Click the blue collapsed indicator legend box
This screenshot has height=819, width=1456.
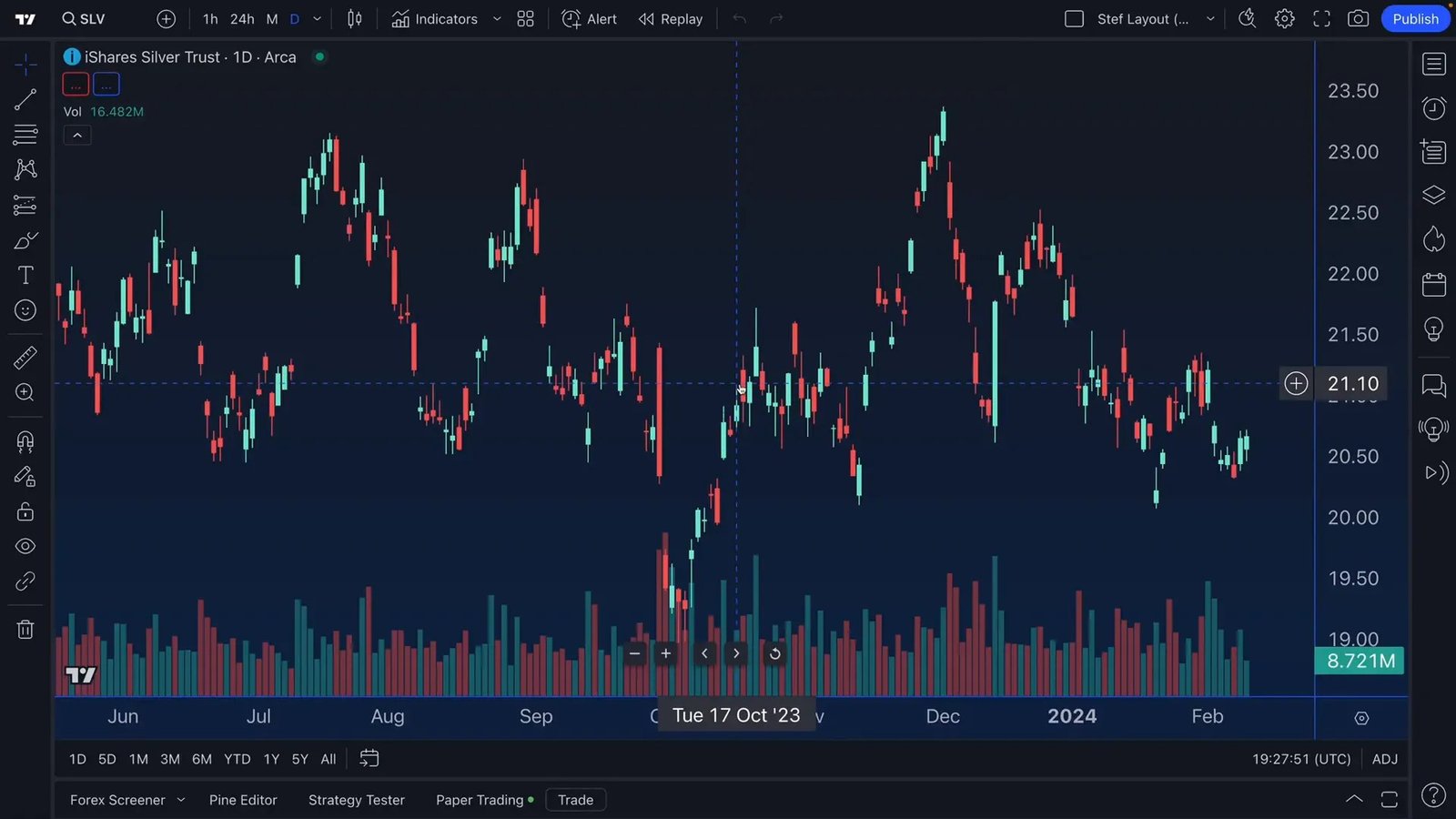[x=106, y=85]
